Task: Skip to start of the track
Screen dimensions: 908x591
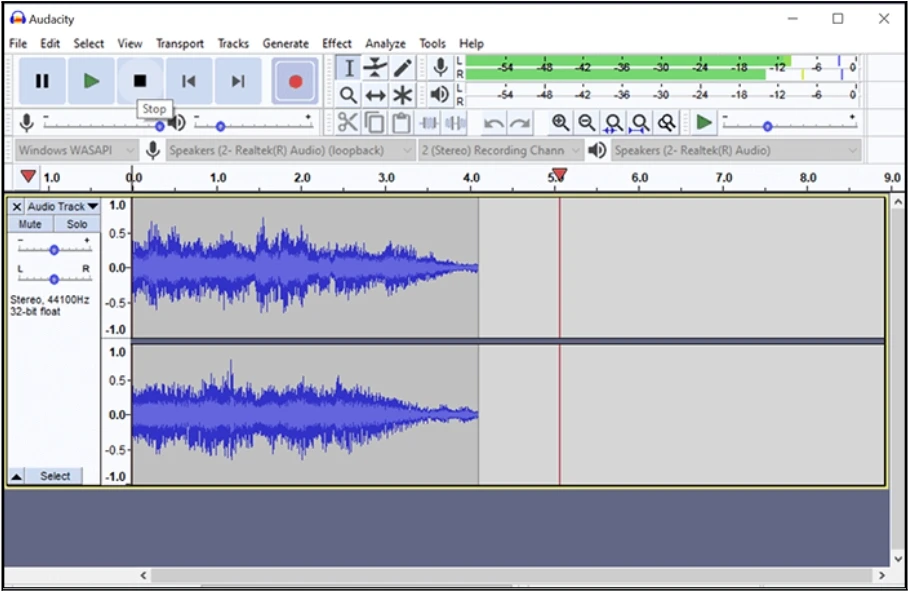Action: pyautogui.click(x=189, y=81)
